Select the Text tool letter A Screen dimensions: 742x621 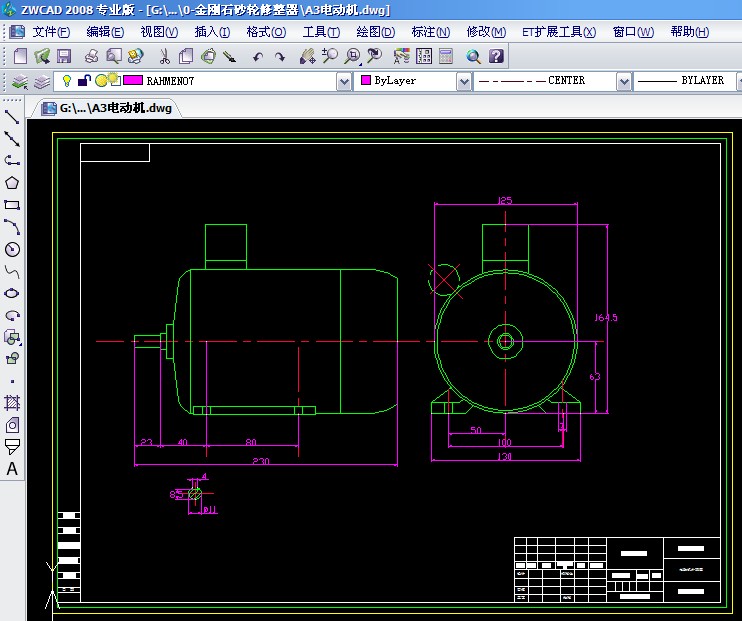point(12,469)
